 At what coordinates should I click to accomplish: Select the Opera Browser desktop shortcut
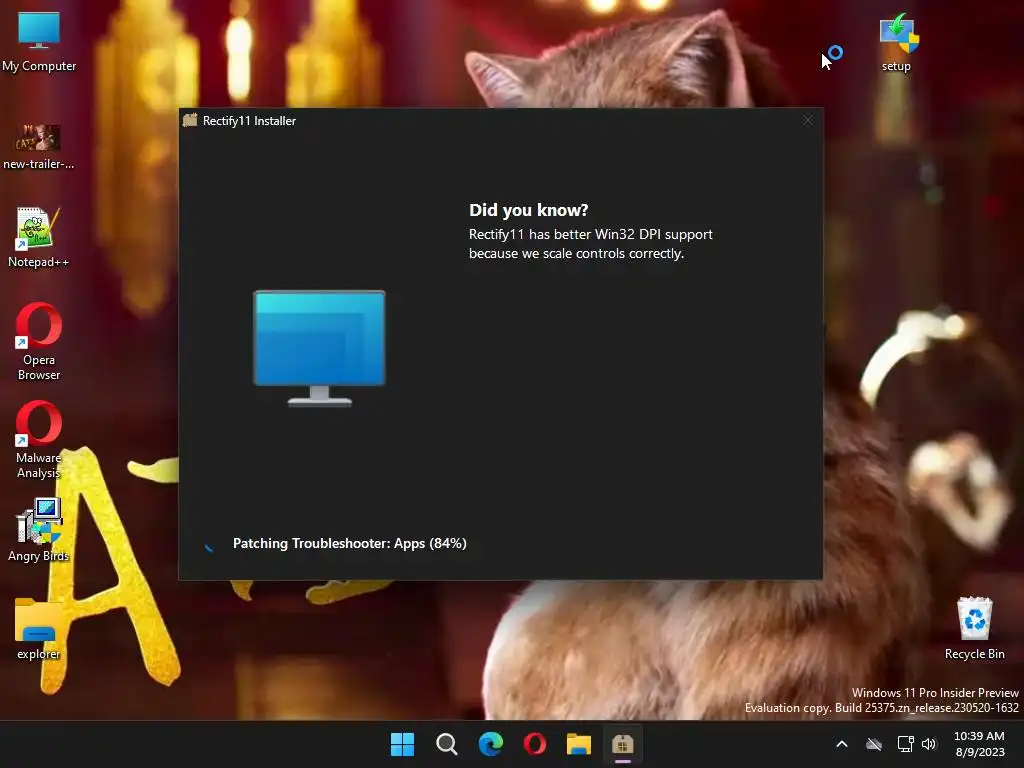coord(39,342)
